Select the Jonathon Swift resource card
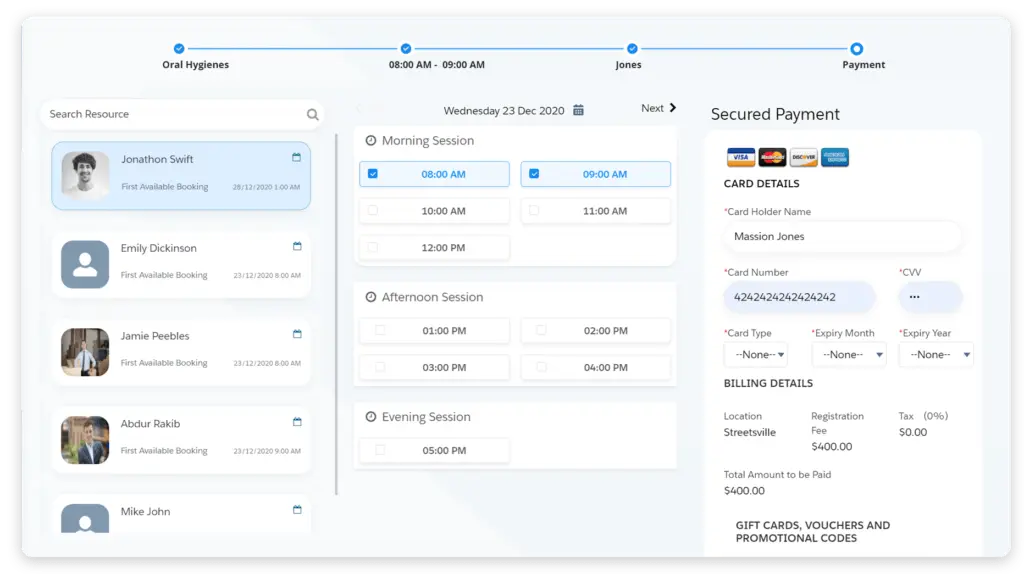1024x574 pixels. coord(181,176)
